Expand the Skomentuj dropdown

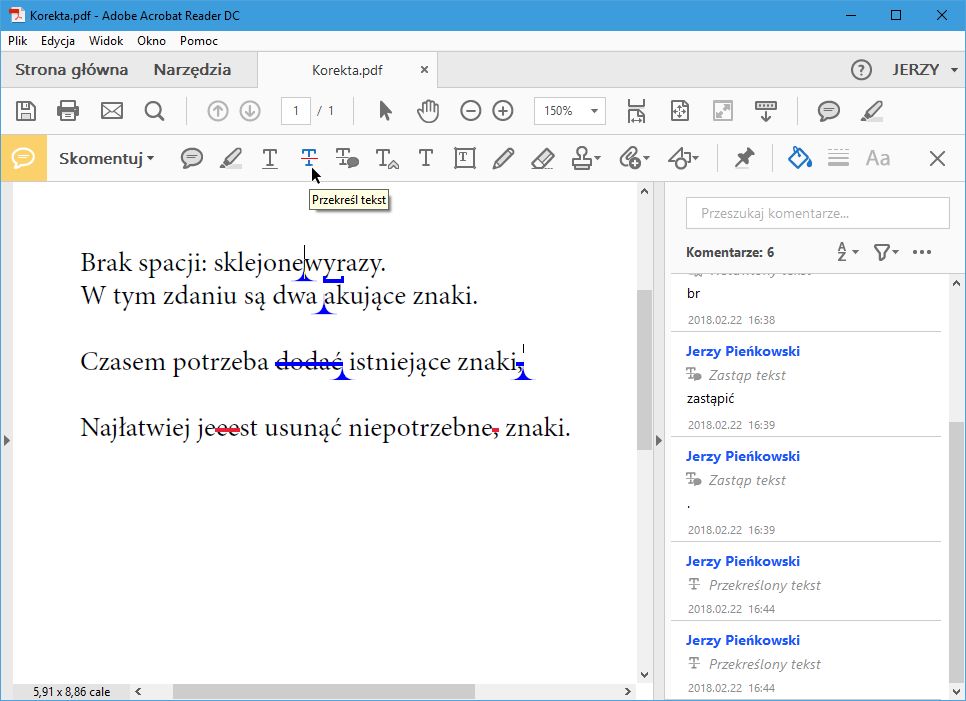coord(106,158)
